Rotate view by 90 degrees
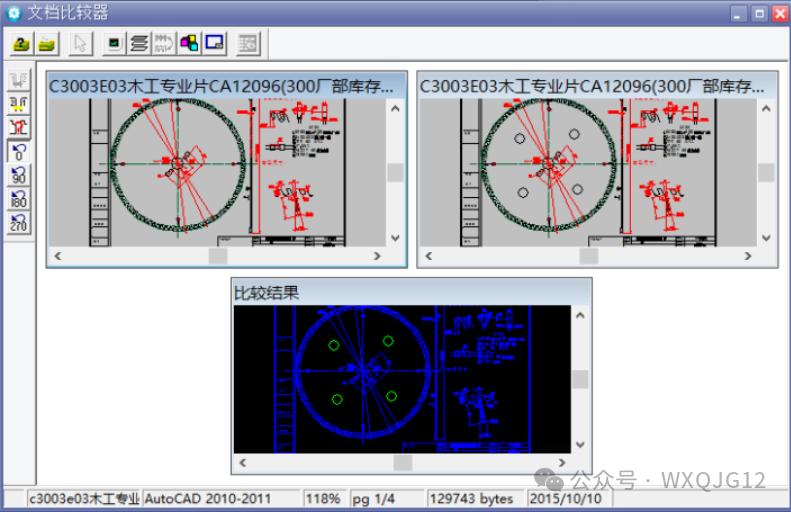Screen dimensions: 791x512 point(19,175)
